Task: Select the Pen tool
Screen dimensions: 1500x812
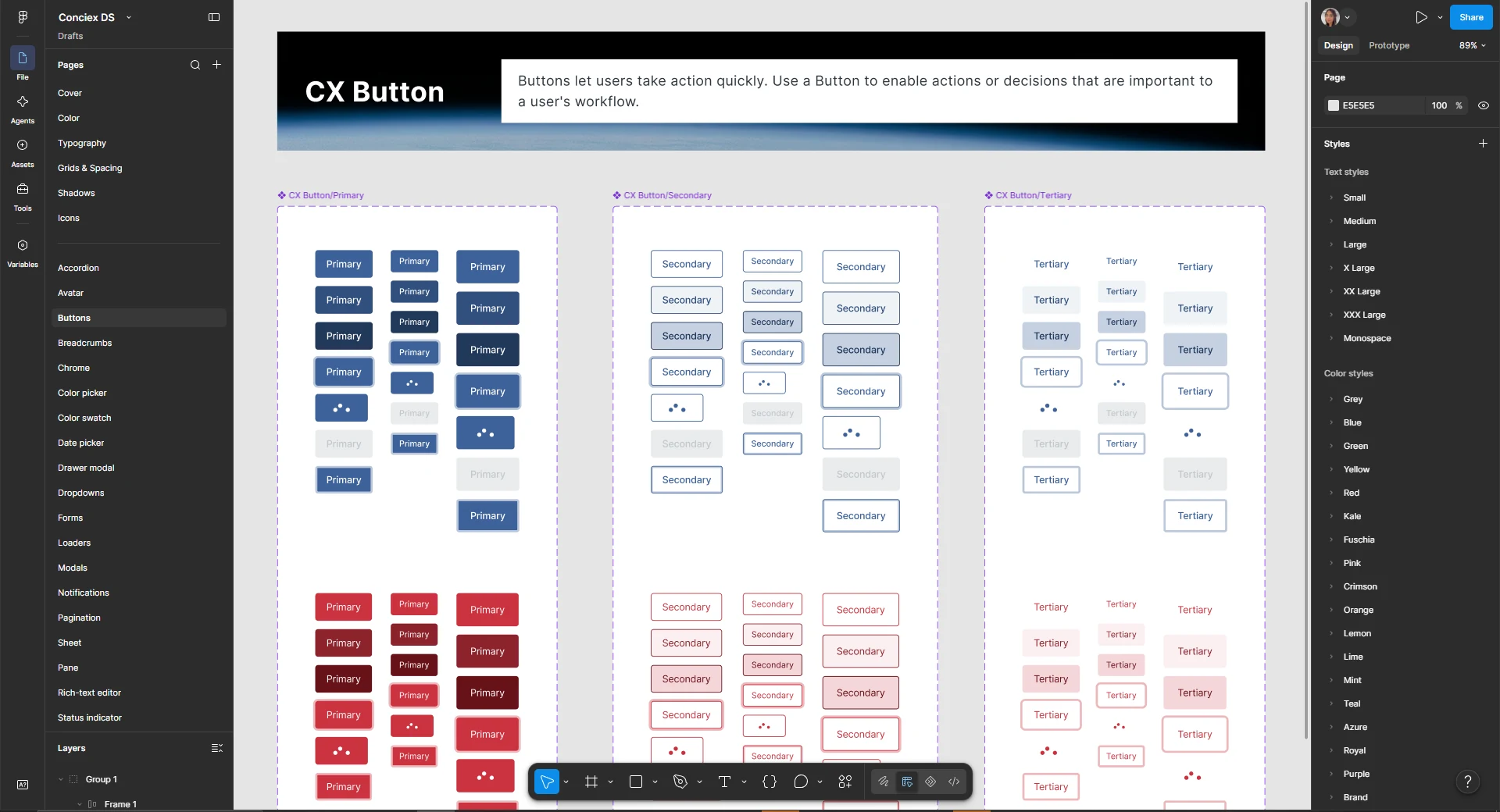Action: tap(680, 782)
